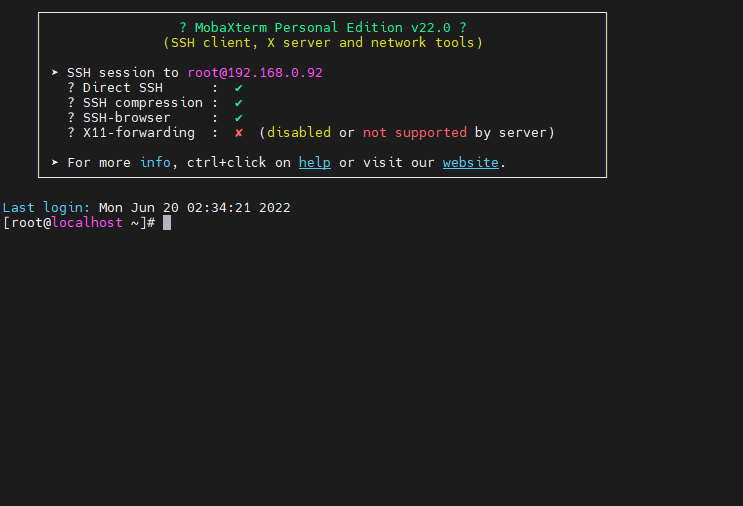
Task: Click the X11-forwarding label
Action: pyautogui.click(x=139, y=133)
